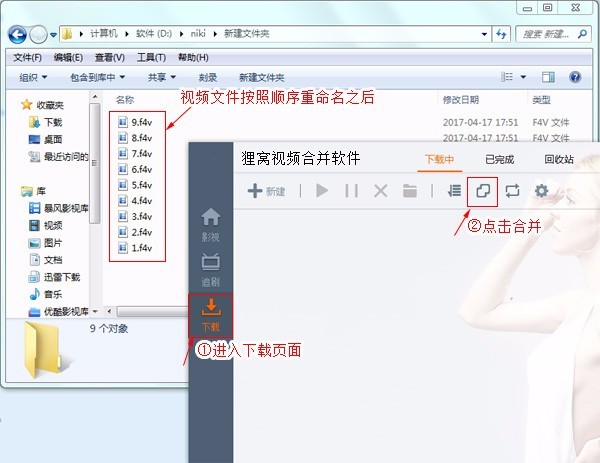Screen dimensions: 600x463
Task: Open 音乐 library
Action: pos(45,294)
